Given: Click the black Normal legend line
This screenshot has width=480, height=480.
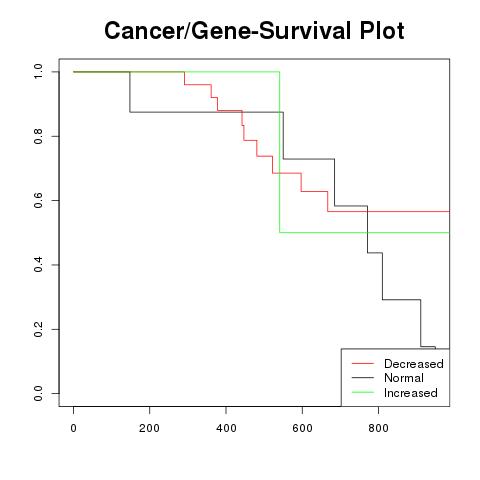Looking at the screenshot, I should (x=363, y=378).
